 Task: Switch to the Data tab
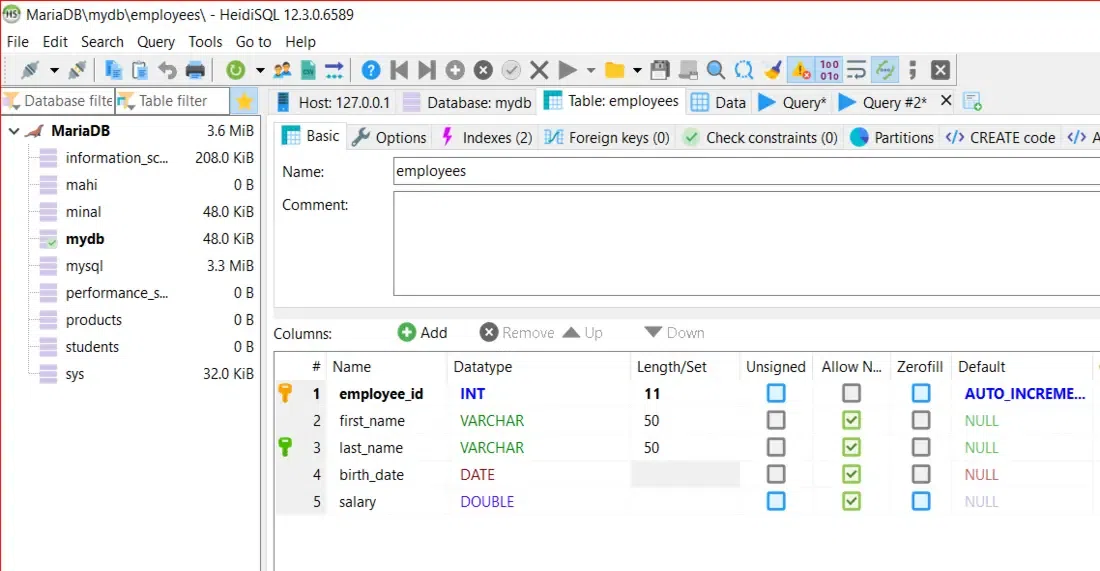point(718,102)
